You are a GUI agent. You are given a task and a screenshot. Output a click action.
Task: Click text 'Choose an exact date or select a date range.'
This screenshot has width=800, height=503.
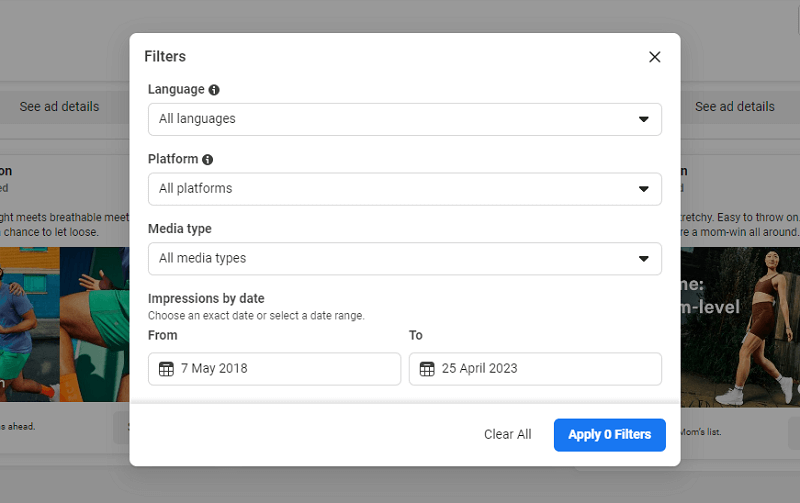[256, 316]
